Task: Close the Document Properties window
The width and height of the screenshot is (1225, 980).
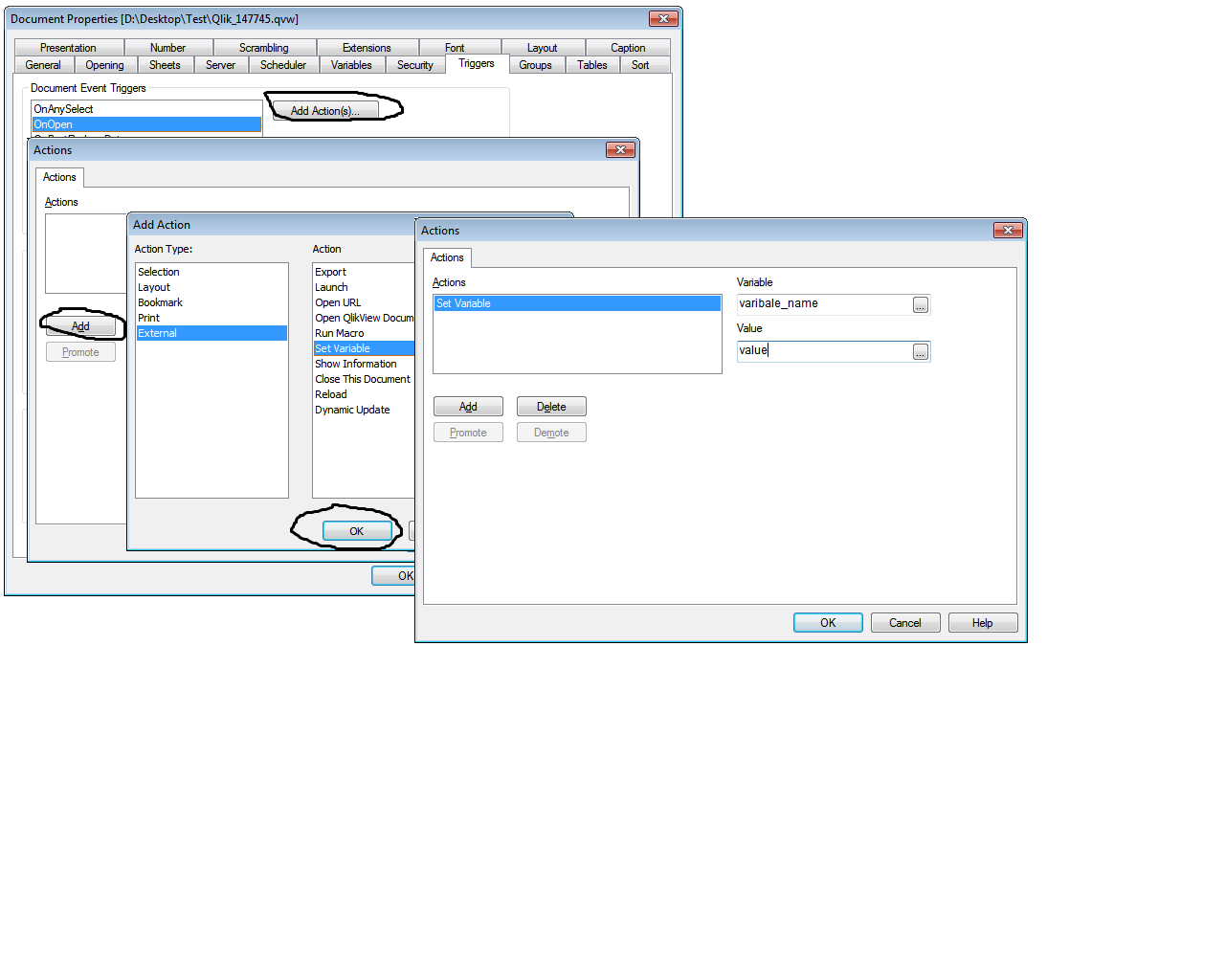Action: [663, 18]
